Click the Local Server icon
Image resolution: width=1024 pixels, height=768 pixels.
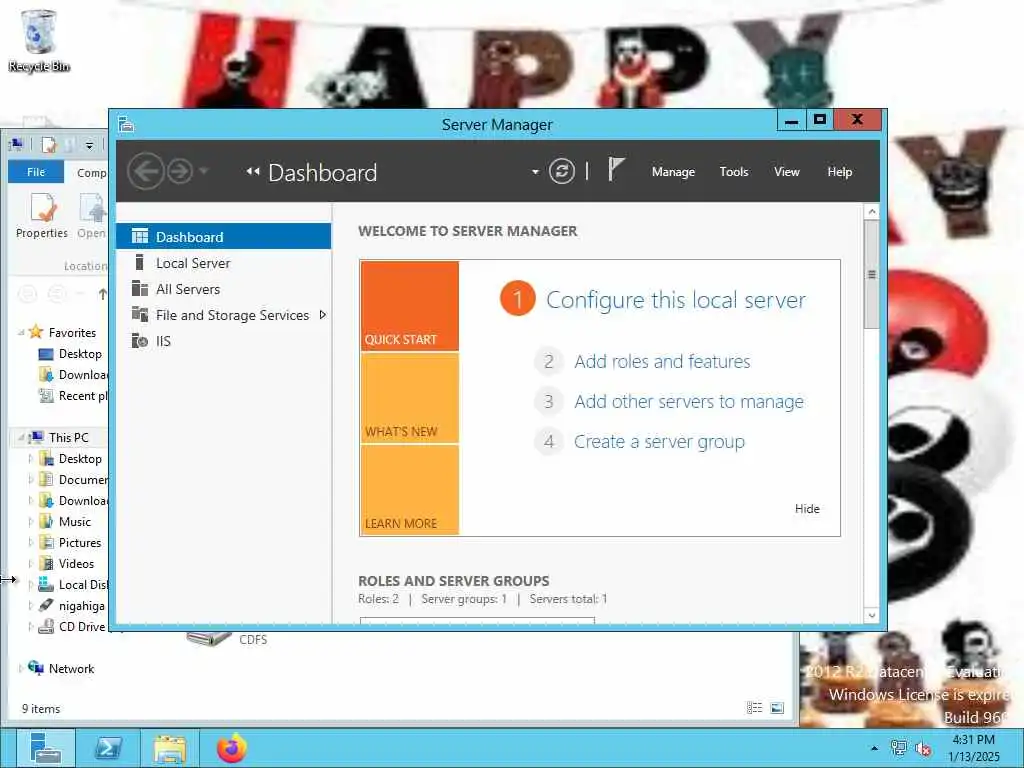click(x=139, y=262)
